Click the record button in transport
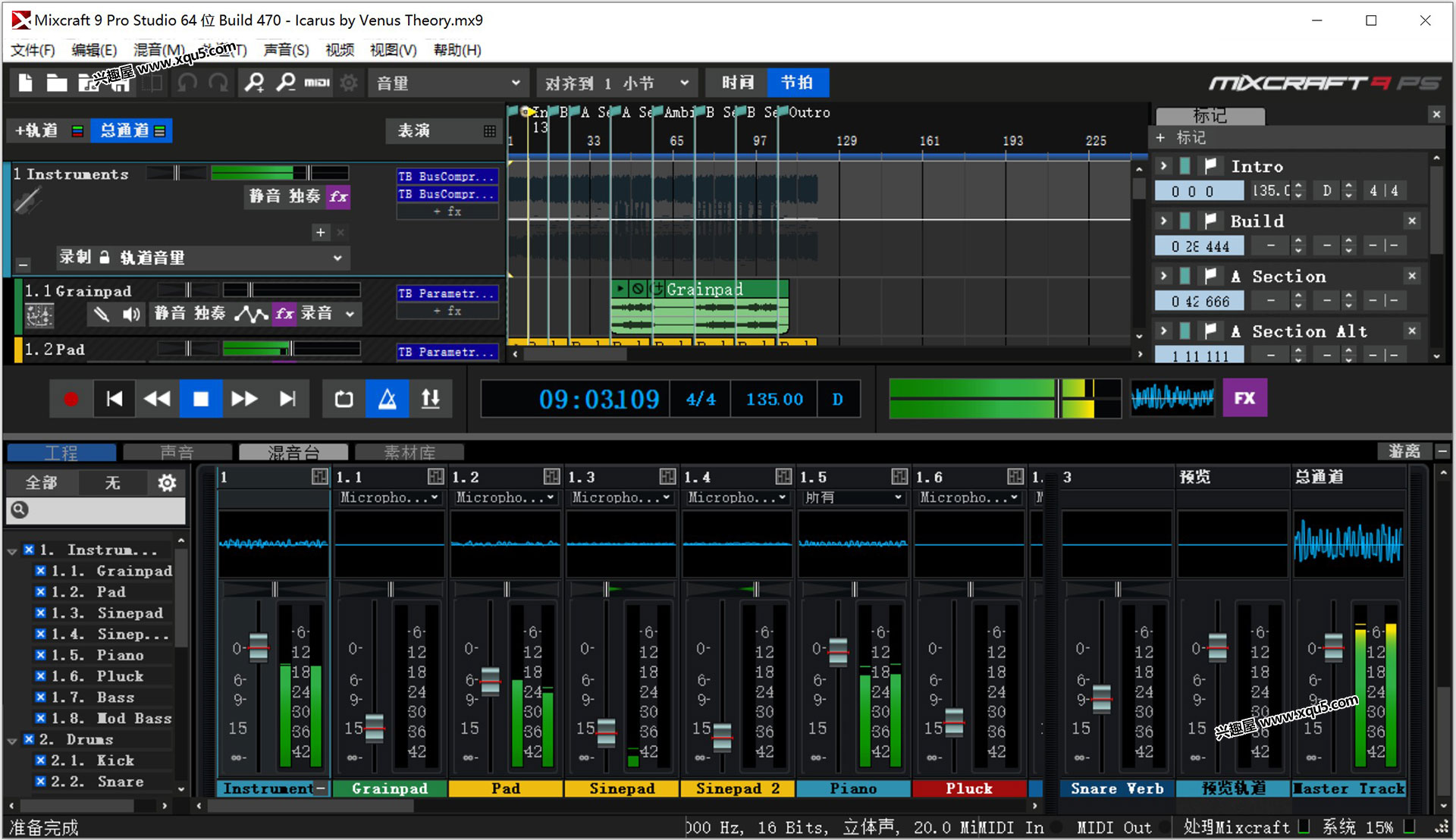Viewport: 1456px width, 840px height. coord(71,399)
